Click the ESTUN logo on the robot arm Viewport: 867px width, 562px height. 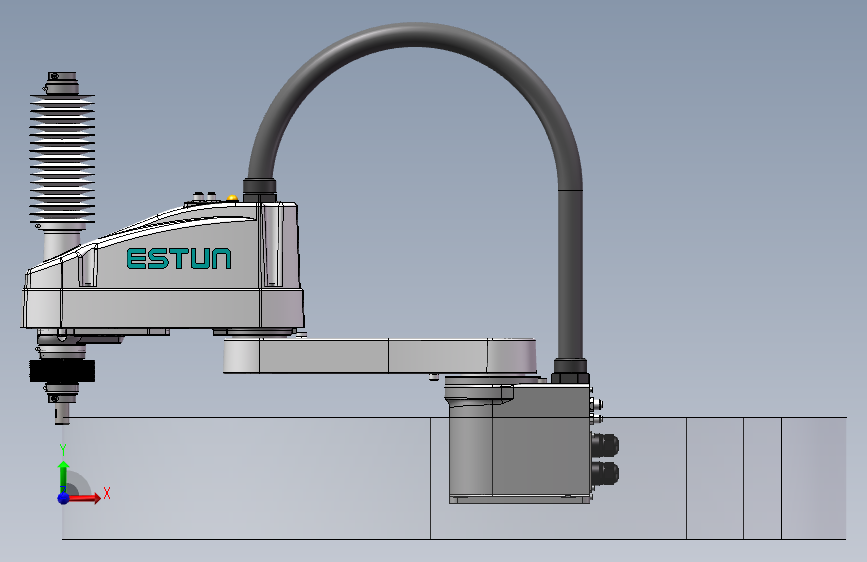[179, 259]
